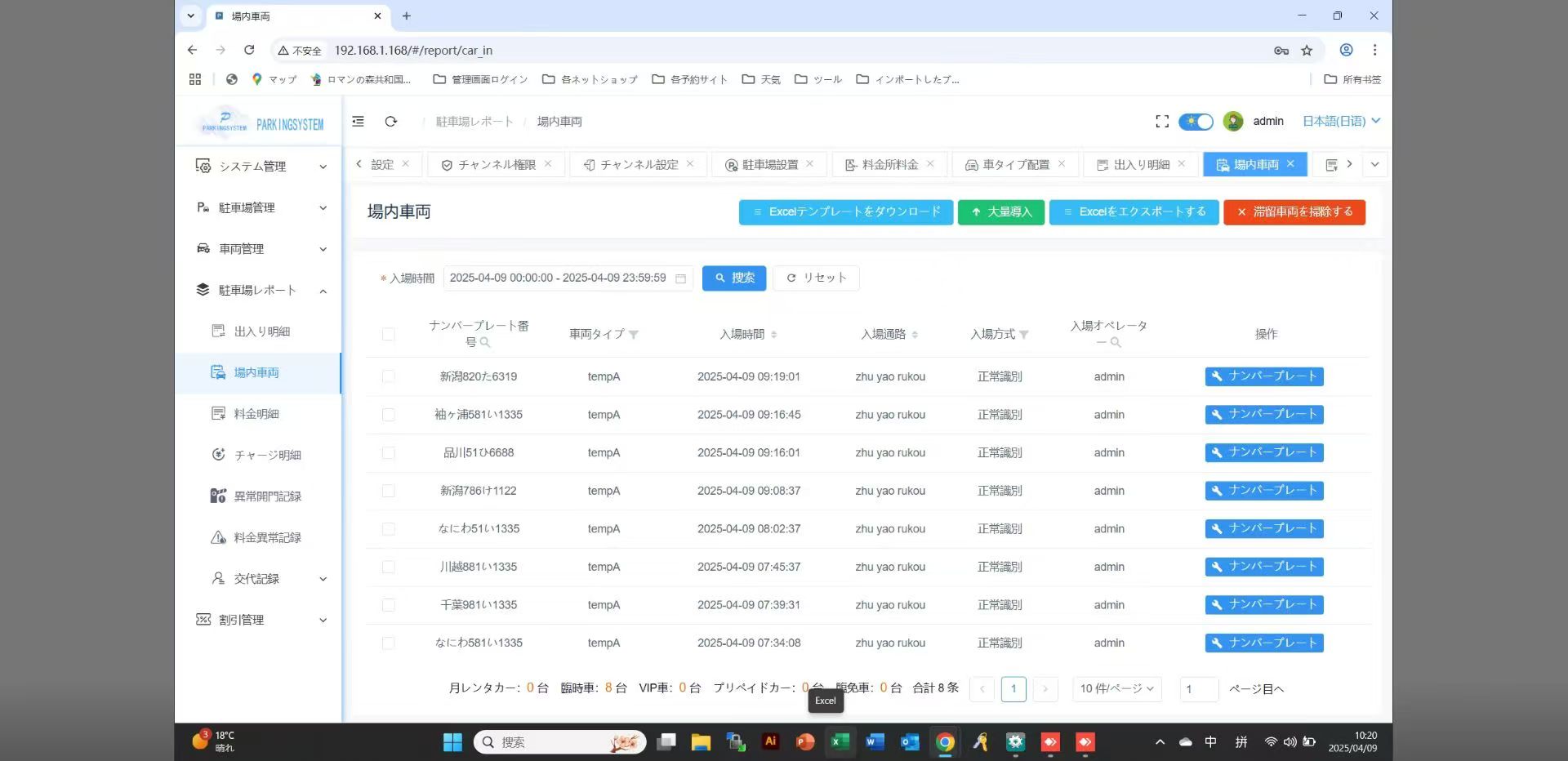Click the search icon under ナンバープレート番号 header
This screenshot has height=761, width=1568.
tap(485, 343)
